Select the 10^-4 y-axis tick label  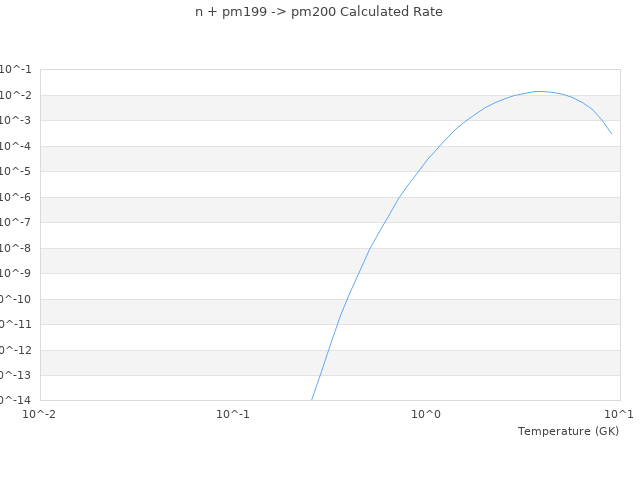pyautogui.click(x=16, y=146)
